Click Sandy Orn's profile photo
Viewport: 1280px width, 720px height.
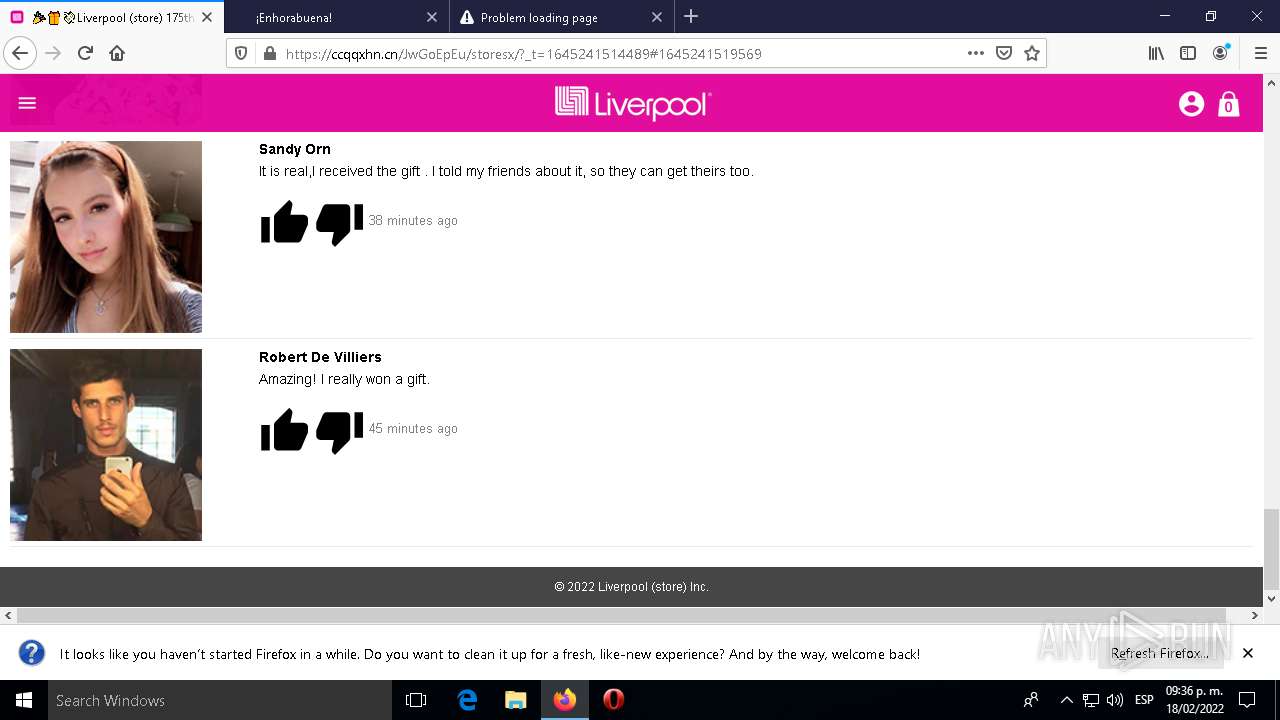coord(106,237)
